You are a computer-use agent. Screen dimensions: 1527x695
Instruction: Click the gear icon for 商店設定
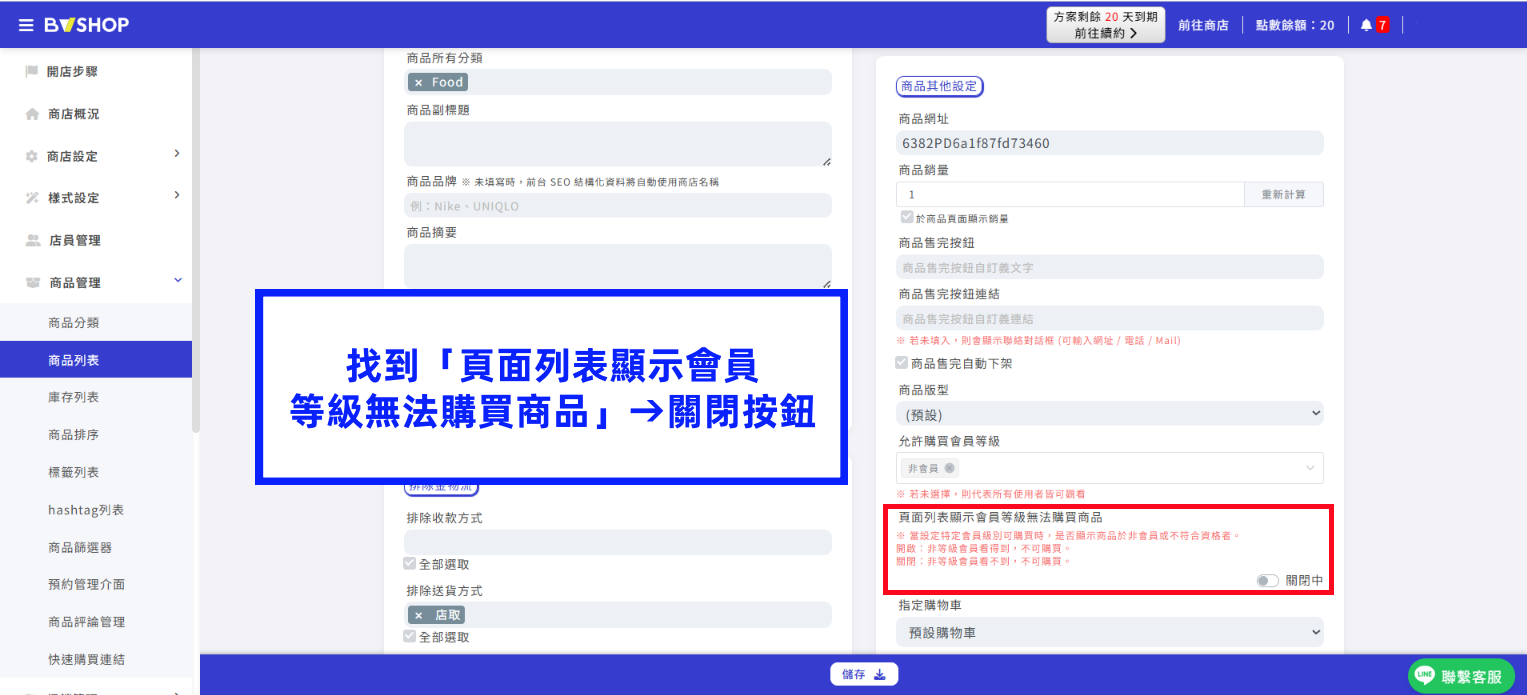(x=32, y=157)
